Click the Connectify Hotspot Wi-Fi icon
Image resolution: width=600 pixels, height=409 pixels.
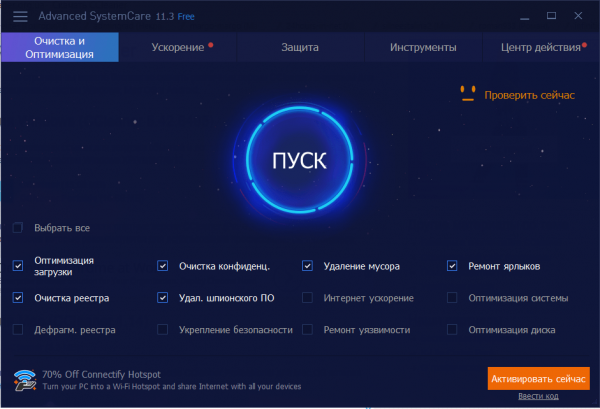point(25,380)
